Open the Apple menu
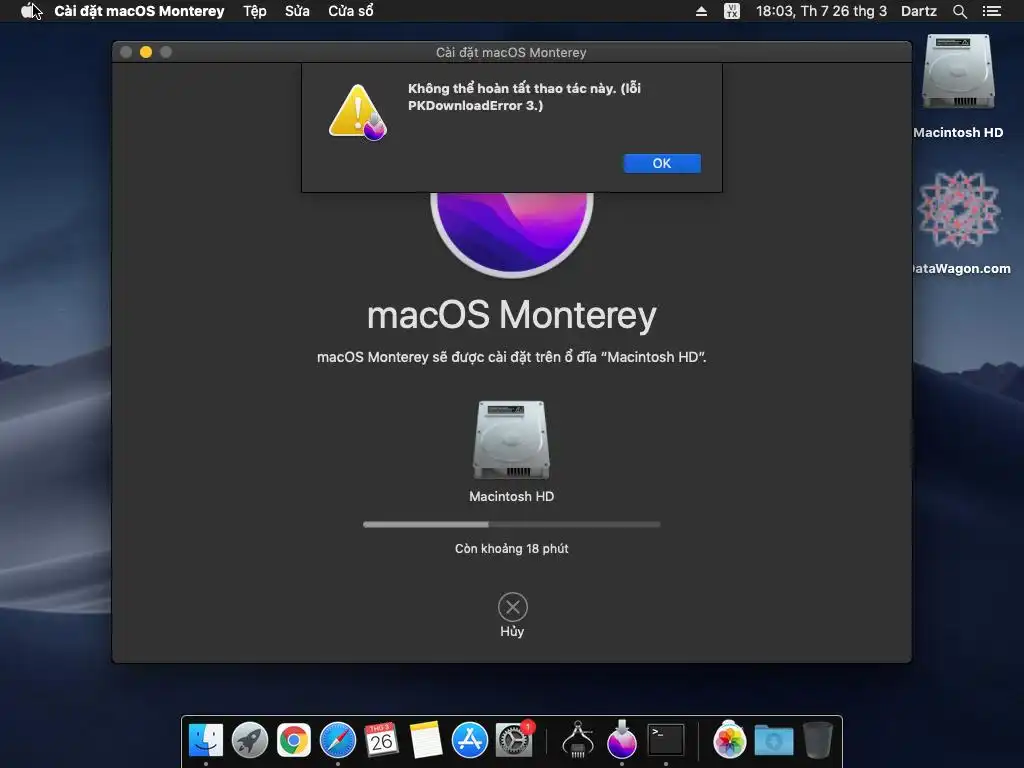This screenshot has height=768, width=1024. 29,11
